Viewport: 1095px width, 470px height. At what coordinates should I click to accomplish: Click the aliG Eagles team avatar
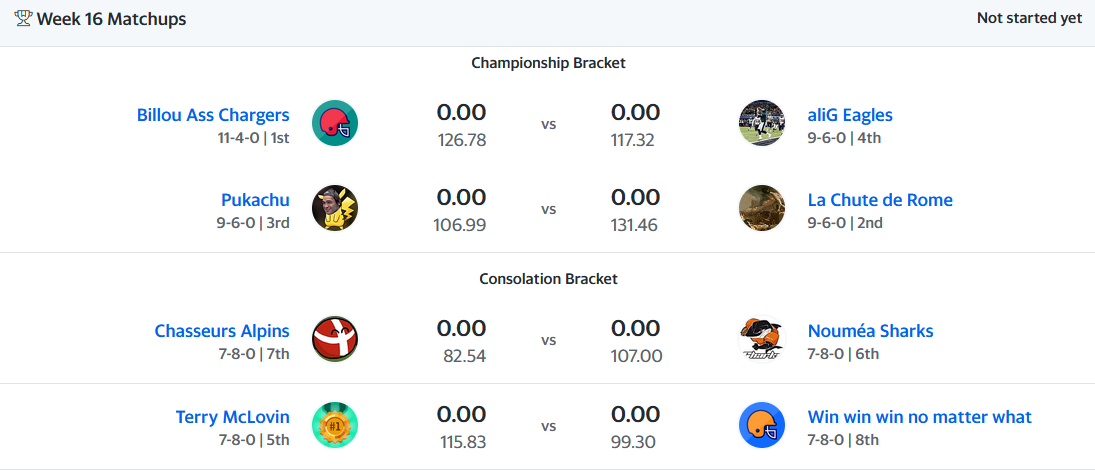click(x=762, y=124)
